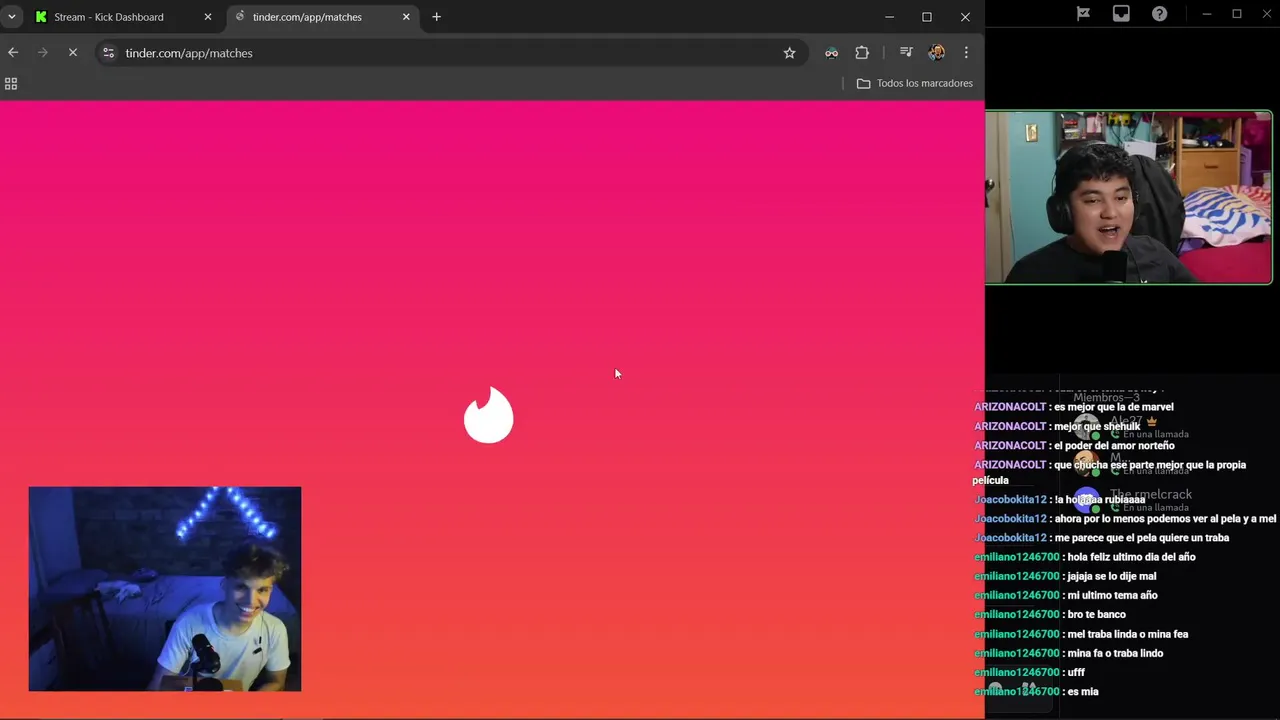Open the Chrome three-dot menu
The image size is (1280, 720).
tap(966, 53)
